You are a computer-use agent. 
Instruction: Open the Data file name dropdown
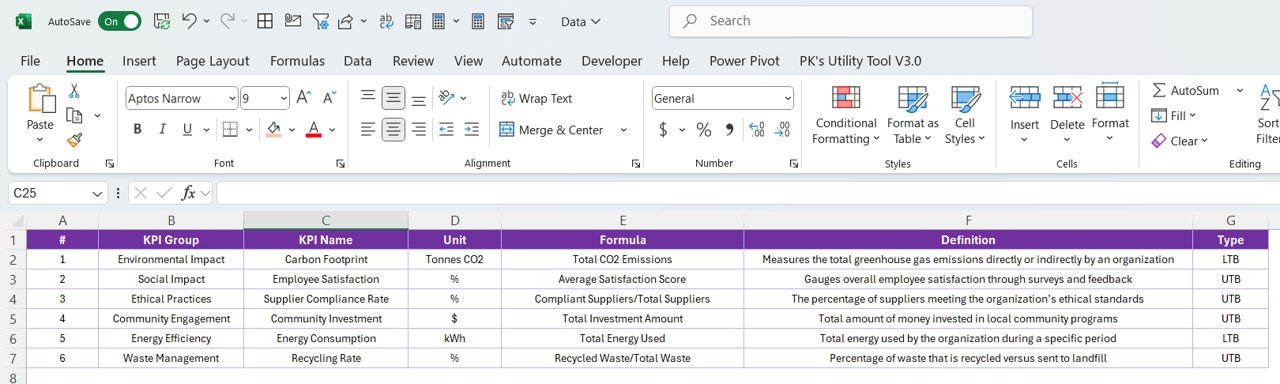[581, 21]
